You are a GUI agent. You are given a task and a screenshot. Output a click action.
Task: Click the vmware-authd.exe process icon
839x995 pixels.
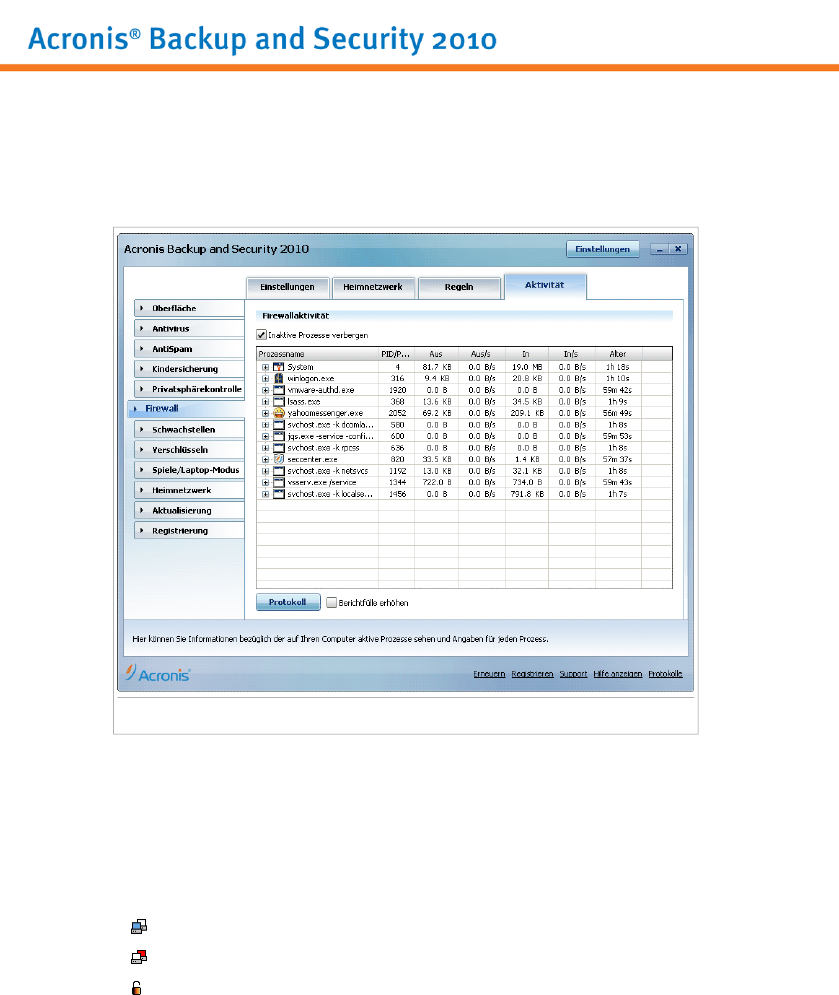(x=279, y=390)
